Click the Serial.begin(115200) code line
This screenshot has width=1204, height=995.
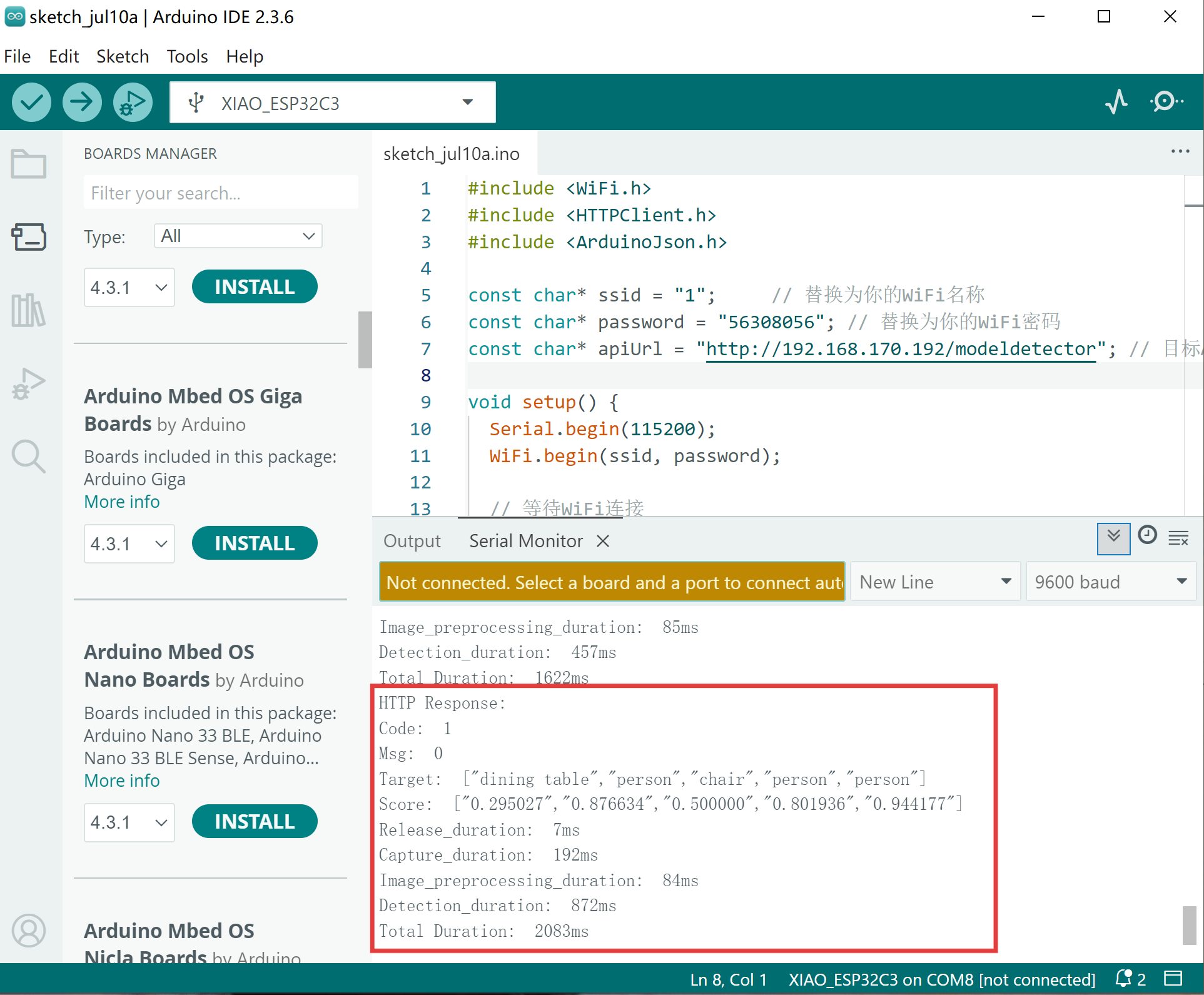click(602, 429)
